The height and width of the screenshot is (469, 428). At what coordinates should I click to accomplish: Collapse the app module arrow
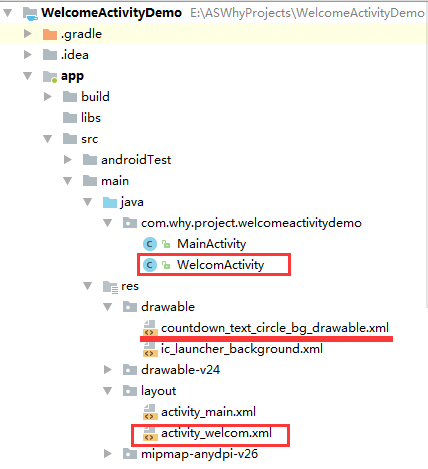(x=27, y=76)
